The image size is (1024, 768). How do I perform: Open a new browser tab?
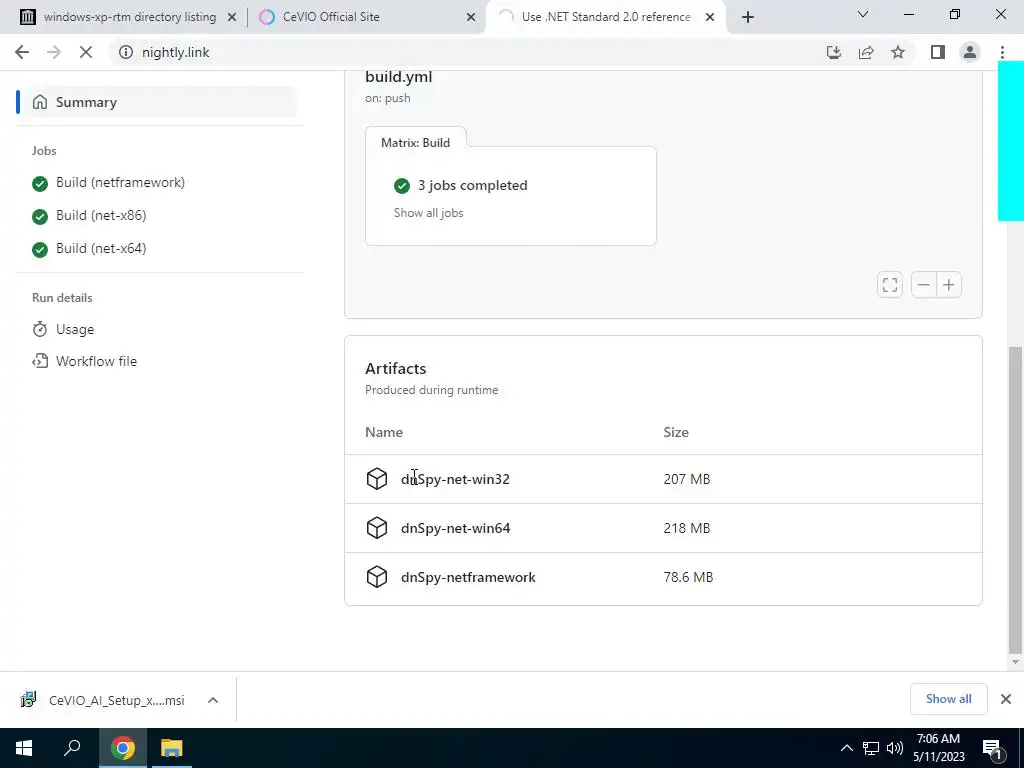pos(748,18)
